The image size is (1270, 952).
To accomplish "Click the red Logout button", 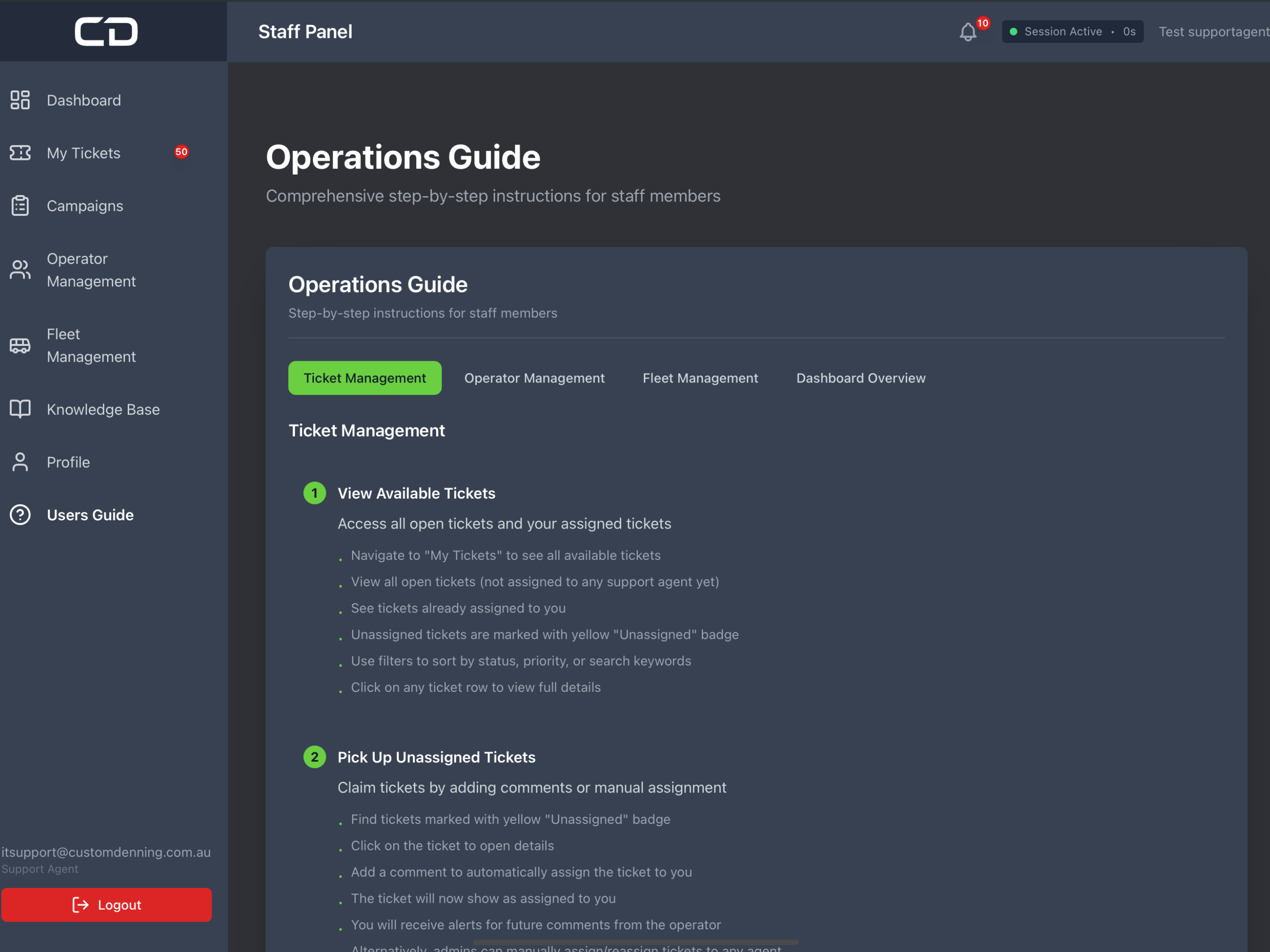I will tap(106, 905).
